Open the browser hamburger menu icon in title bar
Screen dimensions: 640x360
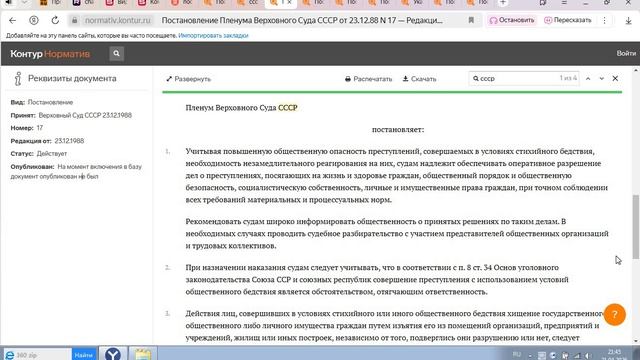564,3
